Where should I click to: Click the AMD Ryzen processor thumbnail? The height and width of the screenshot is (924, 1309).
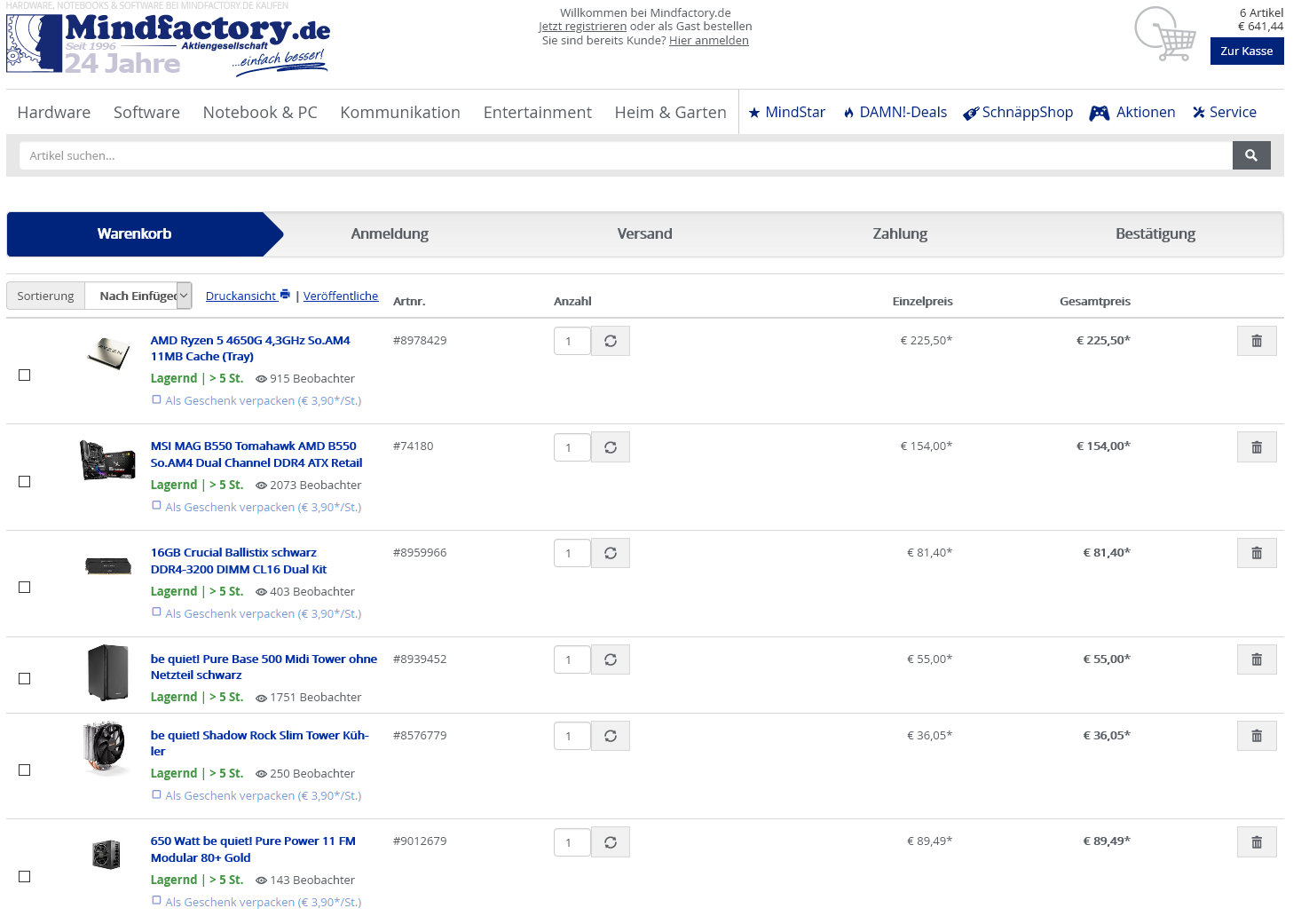click(107, 353)
